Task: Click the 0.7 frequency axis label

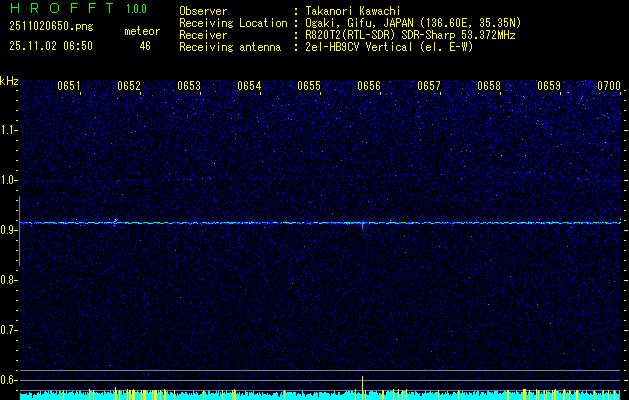Action: pos(9,329)
